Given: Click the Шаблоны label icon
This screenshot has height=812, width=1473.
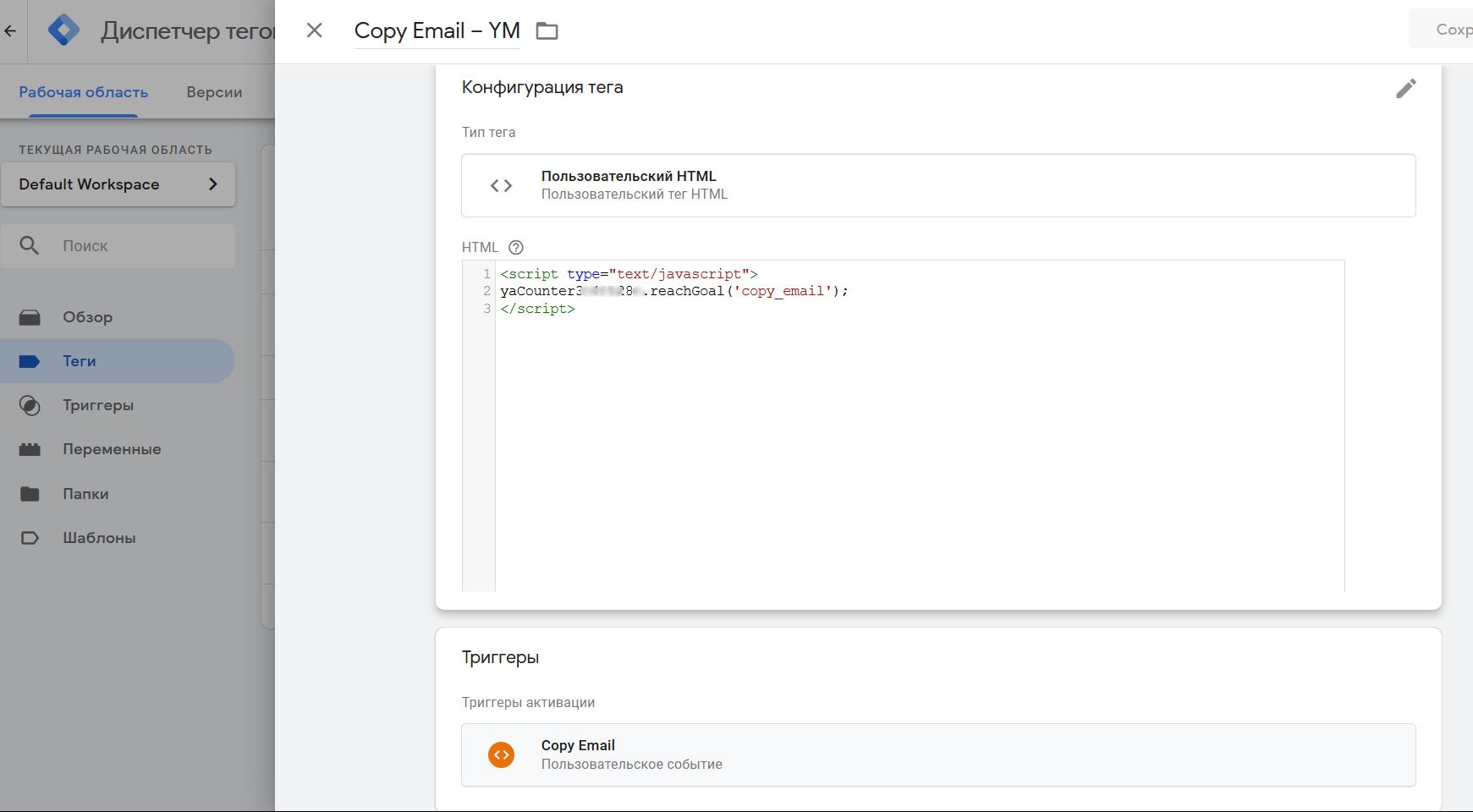Looking at the screenshot, I should [x=30, y=538].
